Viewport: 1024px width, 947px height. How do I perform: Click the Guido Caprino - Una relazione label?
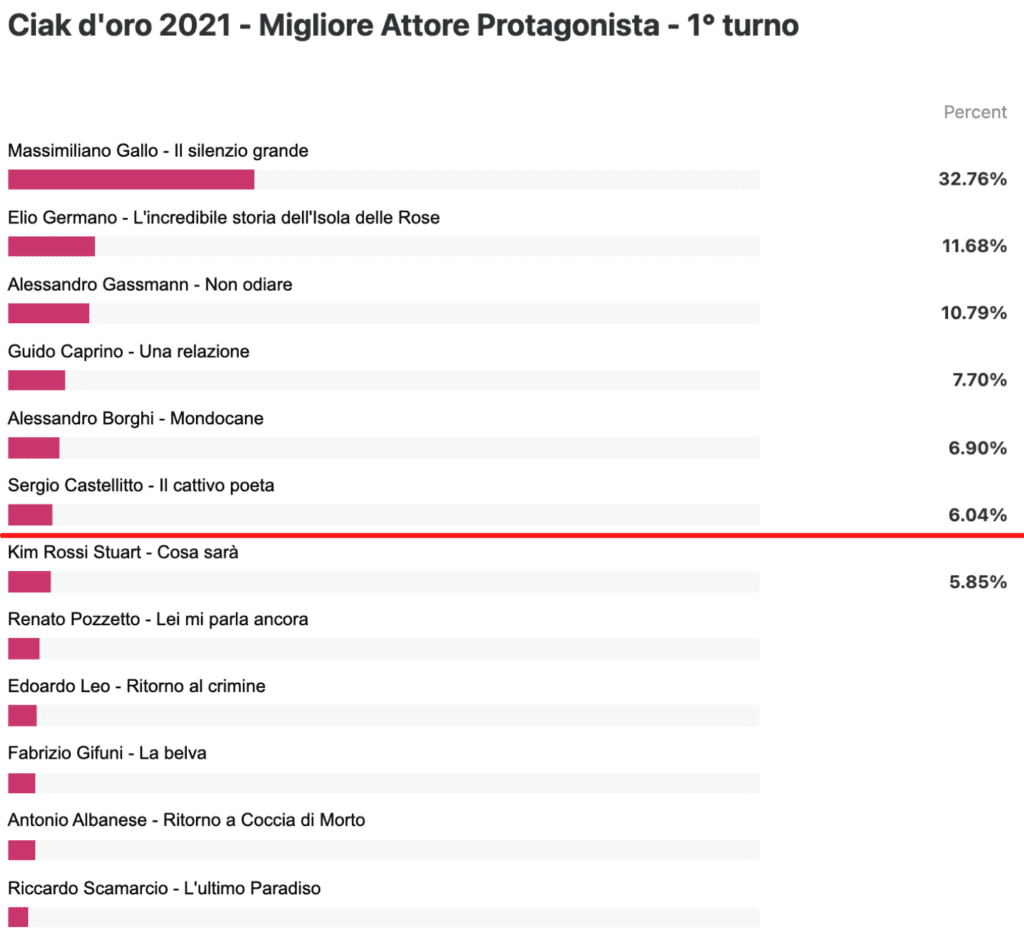click(129, 351)
